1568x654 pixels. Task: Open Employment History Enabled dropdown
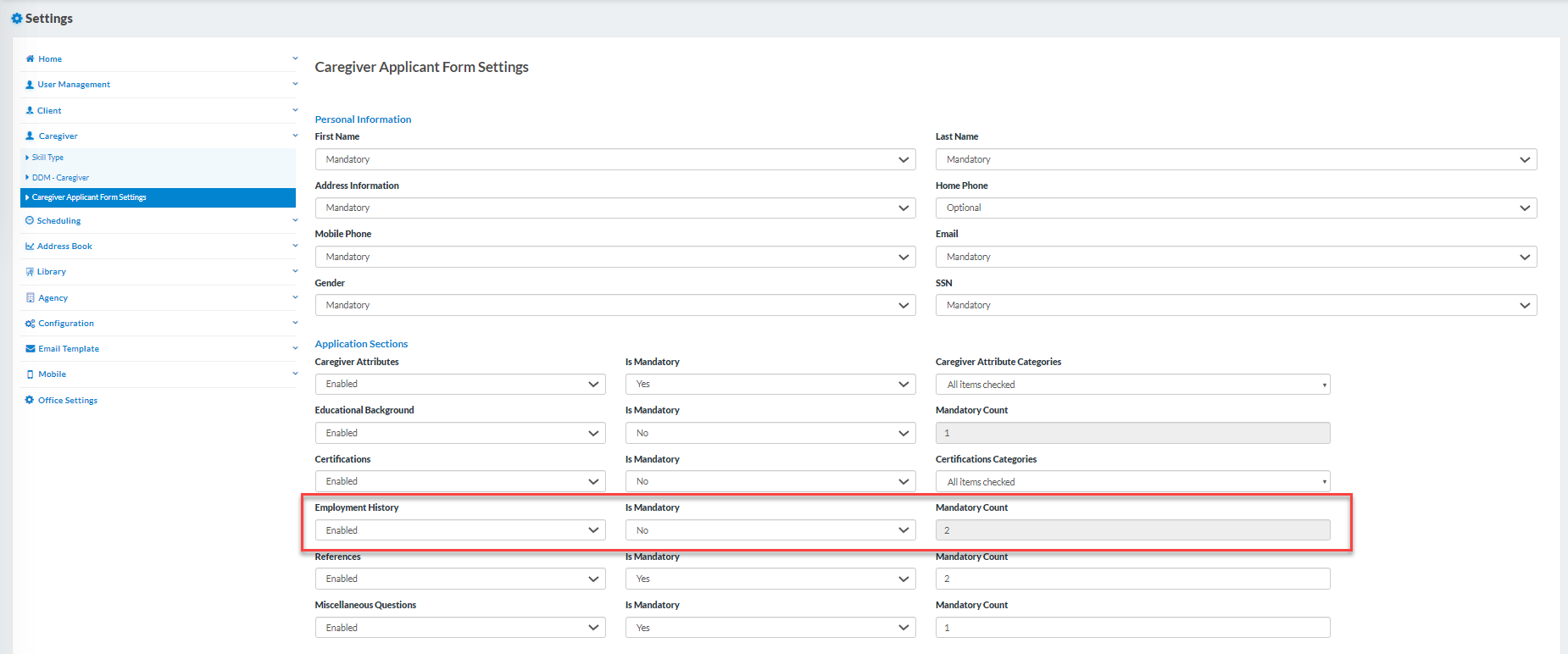tap(459, 530)
